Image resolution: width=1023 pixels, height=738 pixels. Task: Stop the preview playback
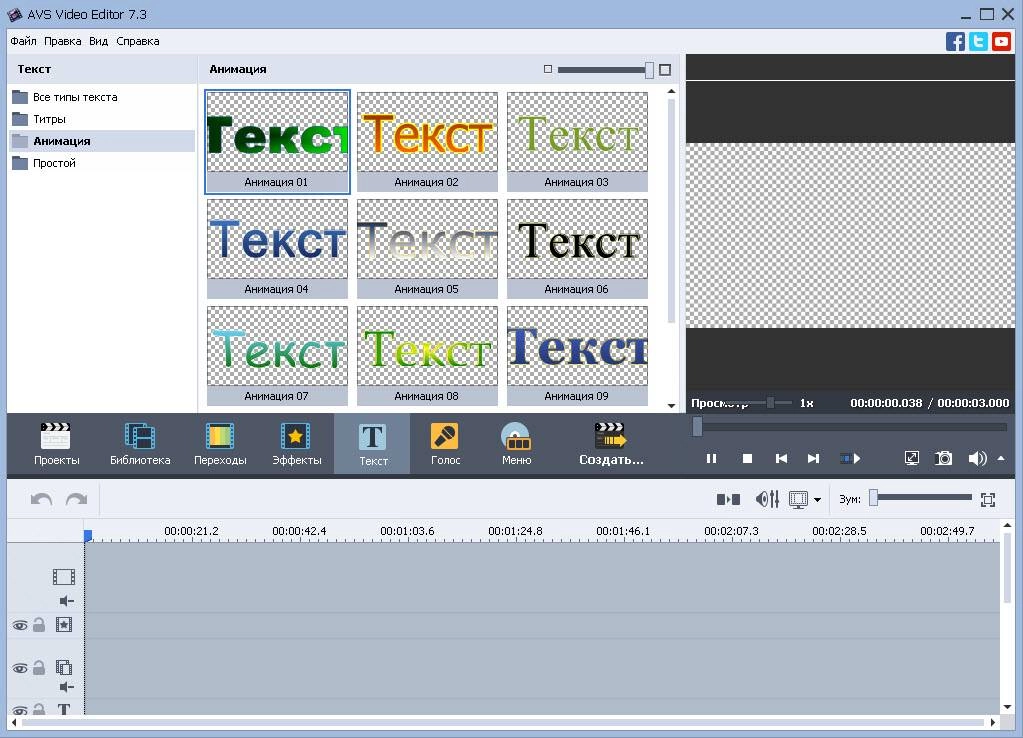click(748, 459)
